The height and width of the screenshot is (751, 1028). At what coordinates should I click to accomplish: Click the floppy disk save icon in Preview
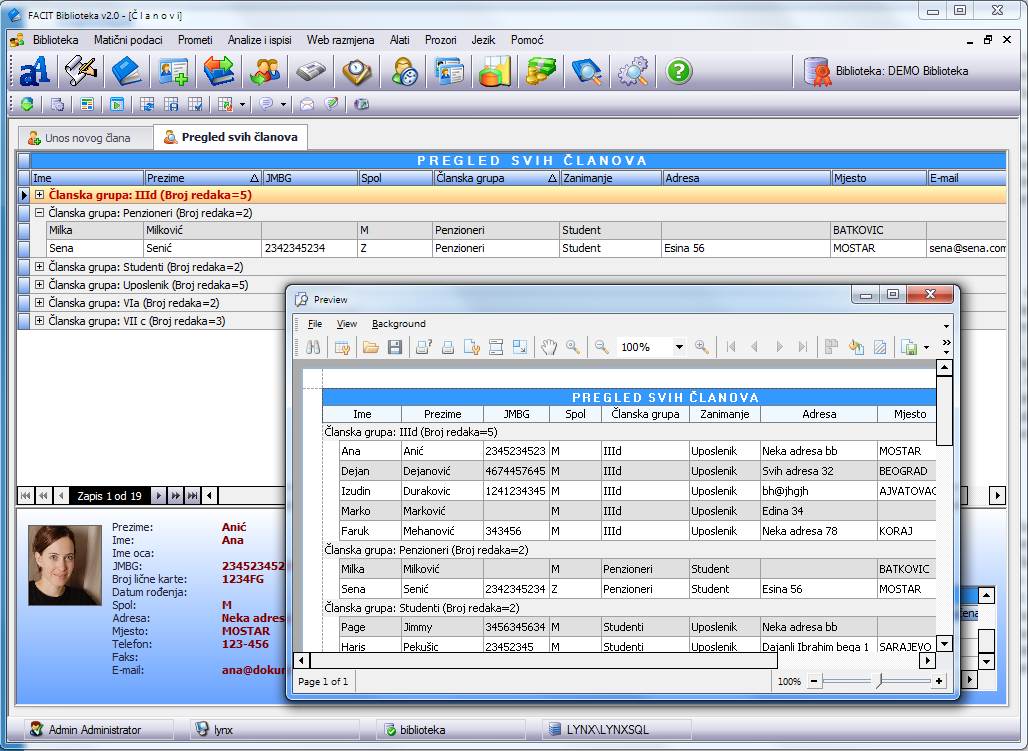(x=395, y=347)
